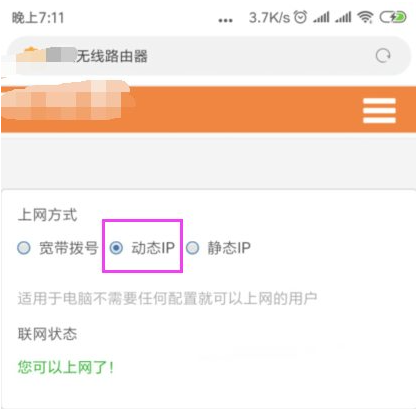This screenshot has width=418, height=409.
Task: Tap the 联网状态 section label
Action: point(47,334)
